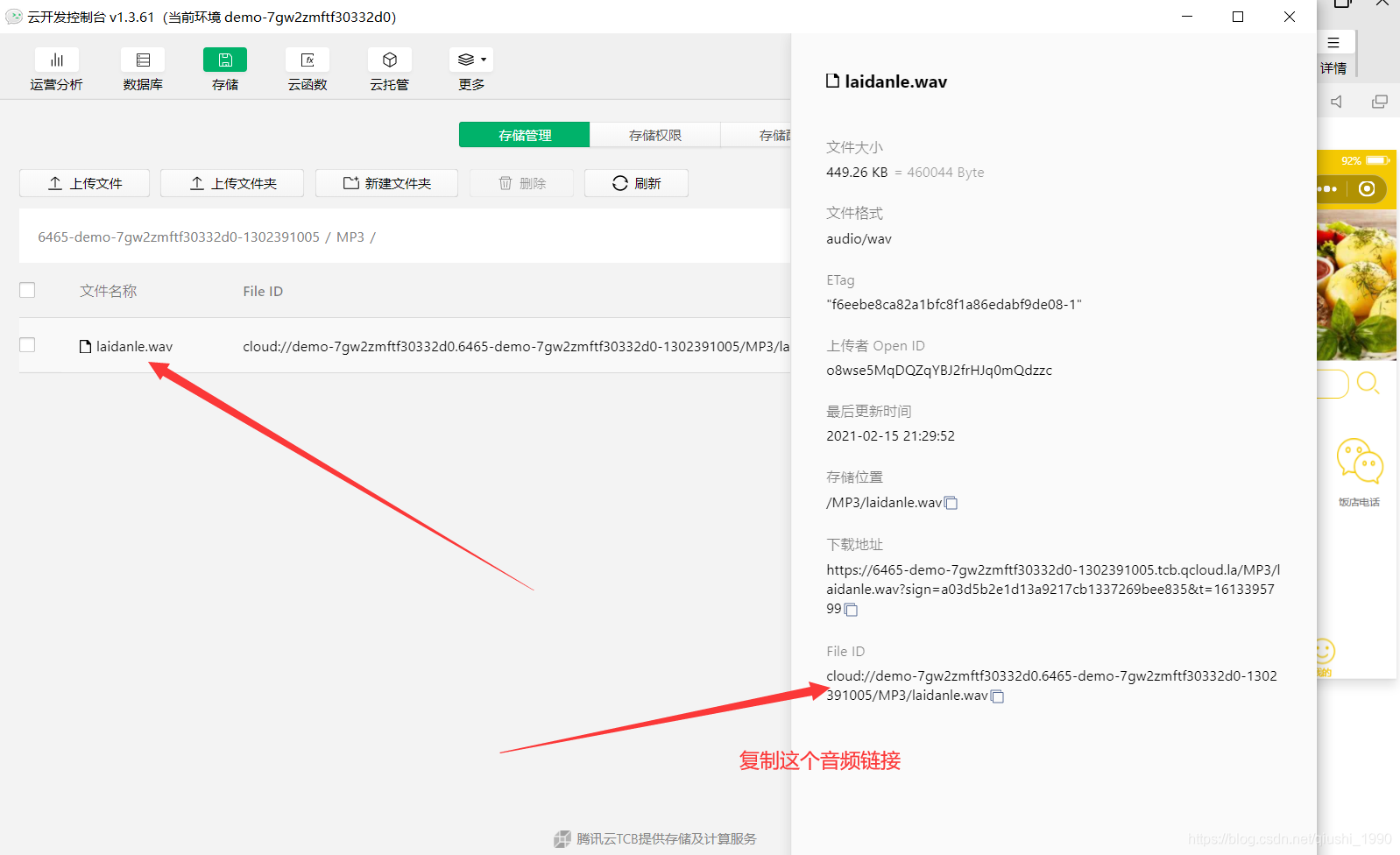Click the mini program capsule record icon
The image size is (1400, 855).
[1367, 188]
